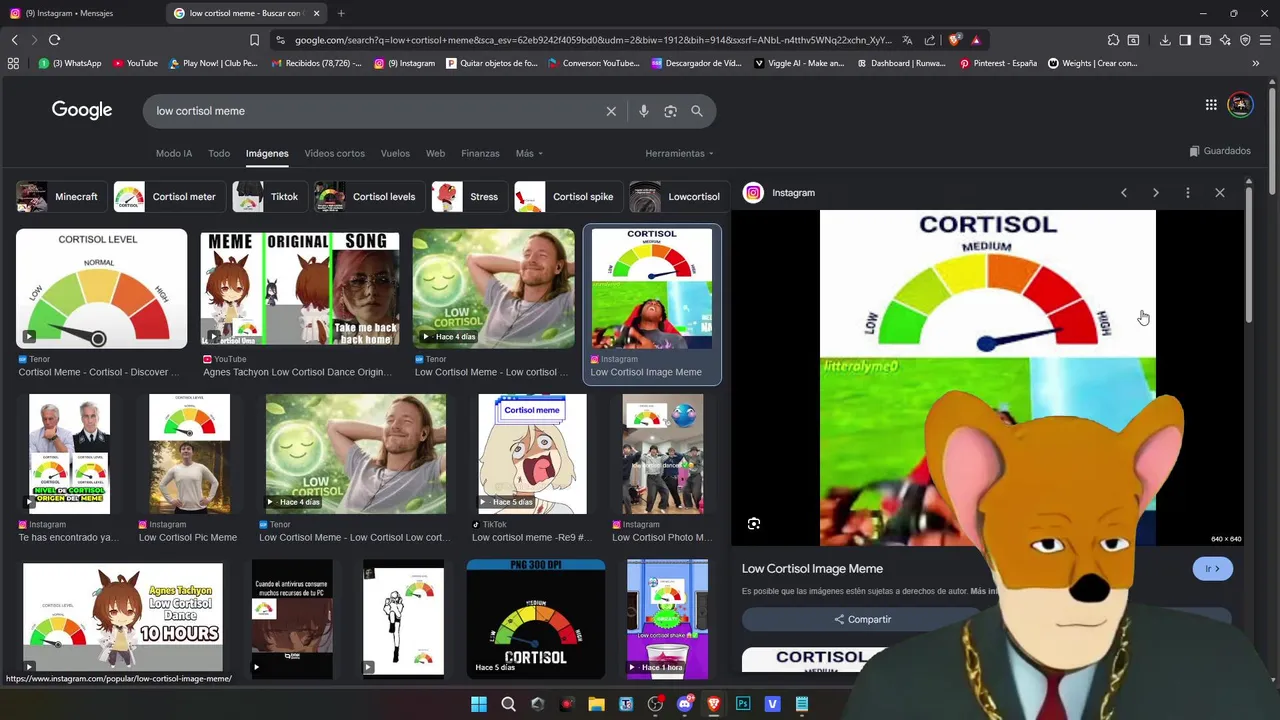Viewport: 1280px width, 720px height.
Task: Click the share page icon in address bar
Action: click(930, 40)
